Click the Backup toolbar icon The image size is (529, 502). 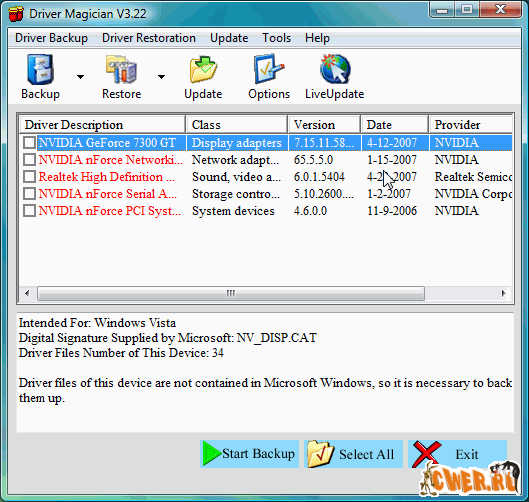(x=40, y=69)
